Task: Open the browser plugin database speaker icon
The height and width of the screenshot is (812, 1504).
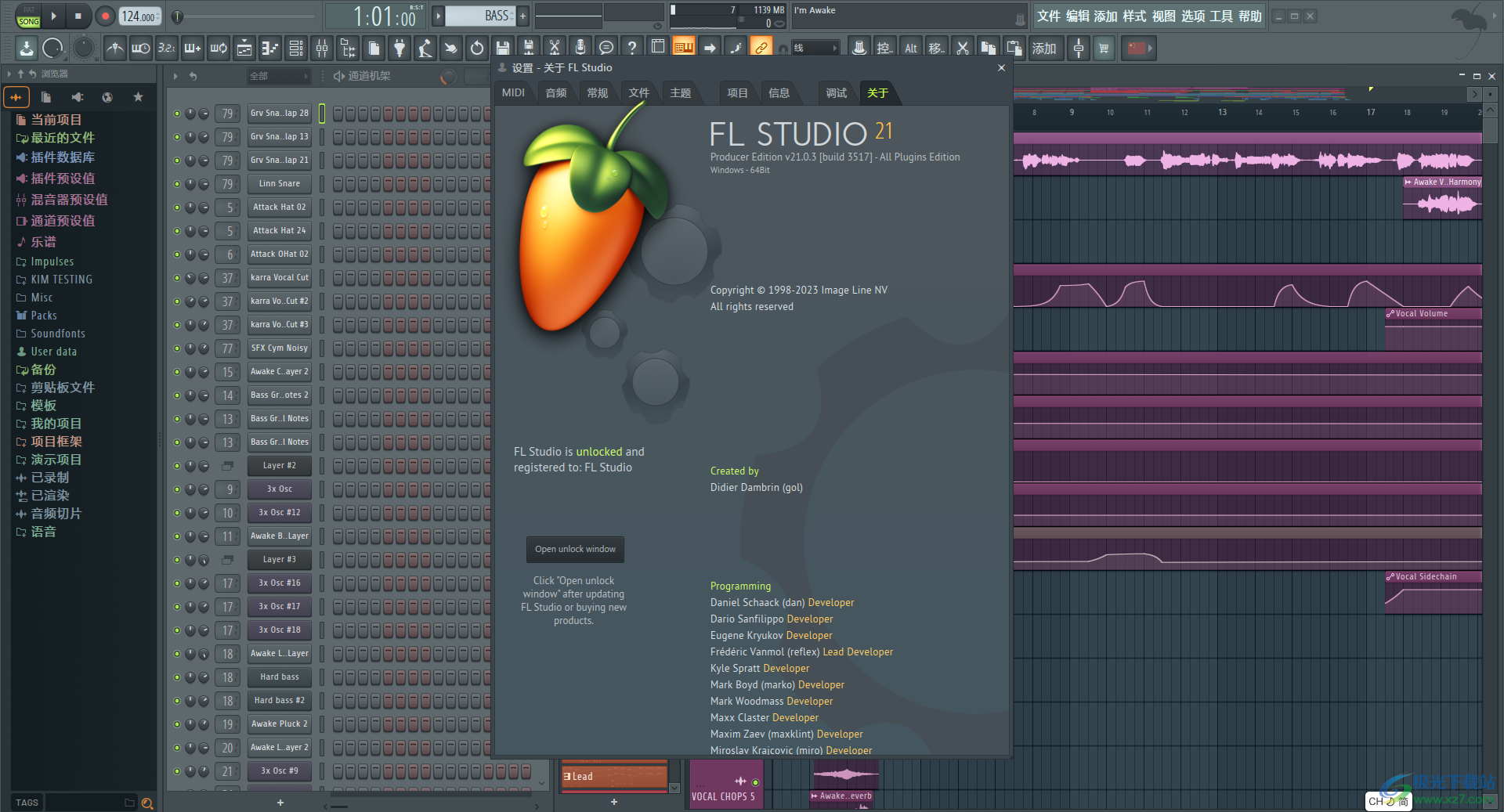Action: tap(77, 97)
